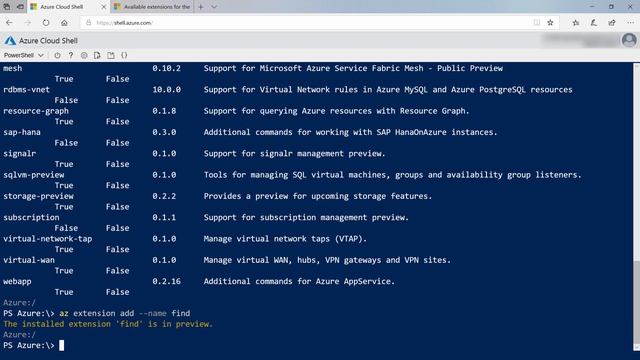Click rdbms-vnet version 10.0.0
Image resolution: width=640 pixels, height=360 pixels.
point(167,89)
